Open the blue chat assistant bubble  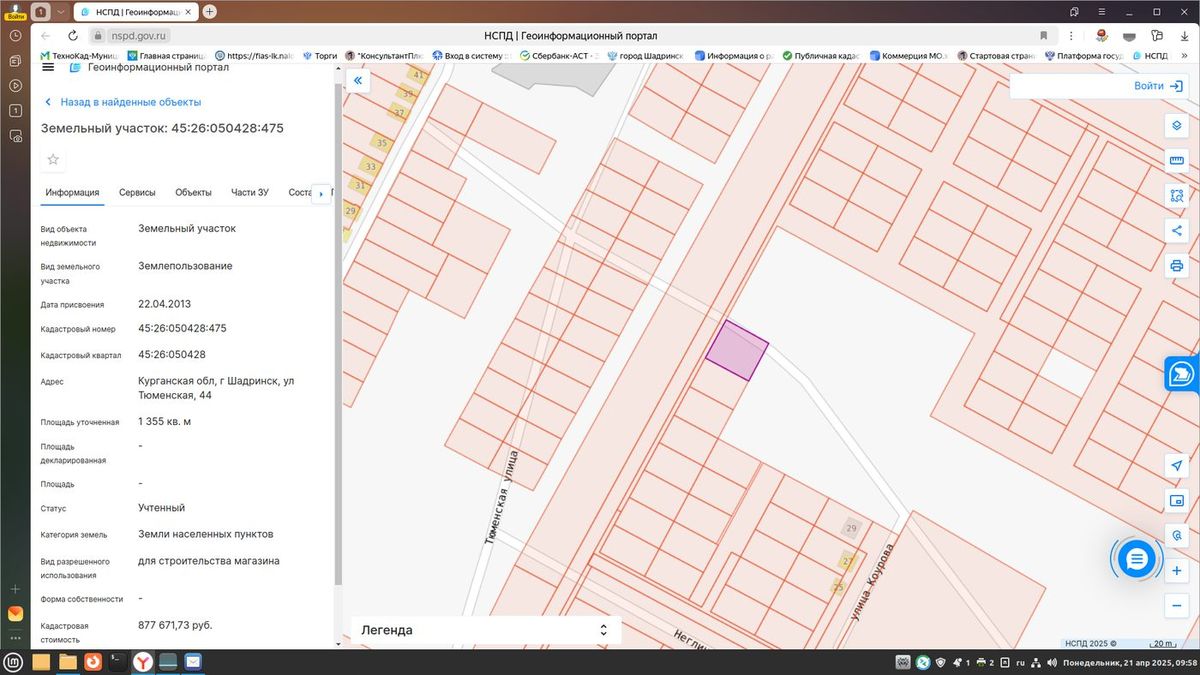1136,559
